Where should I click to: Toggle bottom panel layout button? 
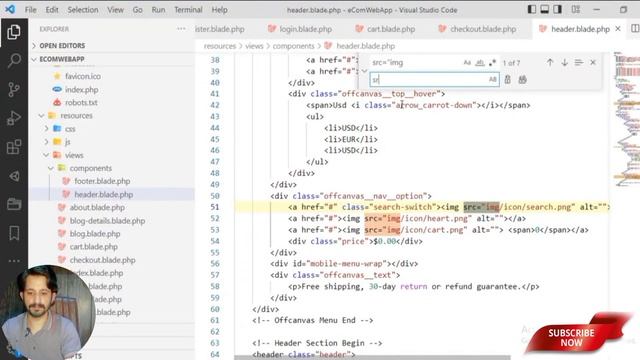tap(544, 9)
